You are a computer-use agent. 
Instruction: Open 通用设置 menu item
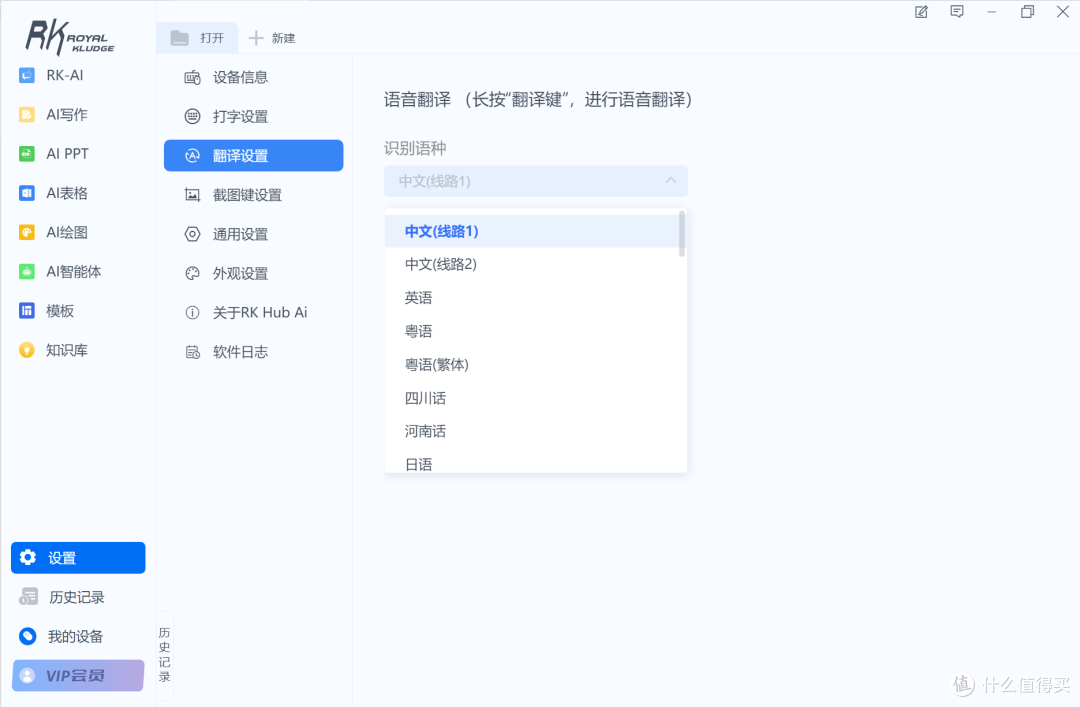[253, 234]
